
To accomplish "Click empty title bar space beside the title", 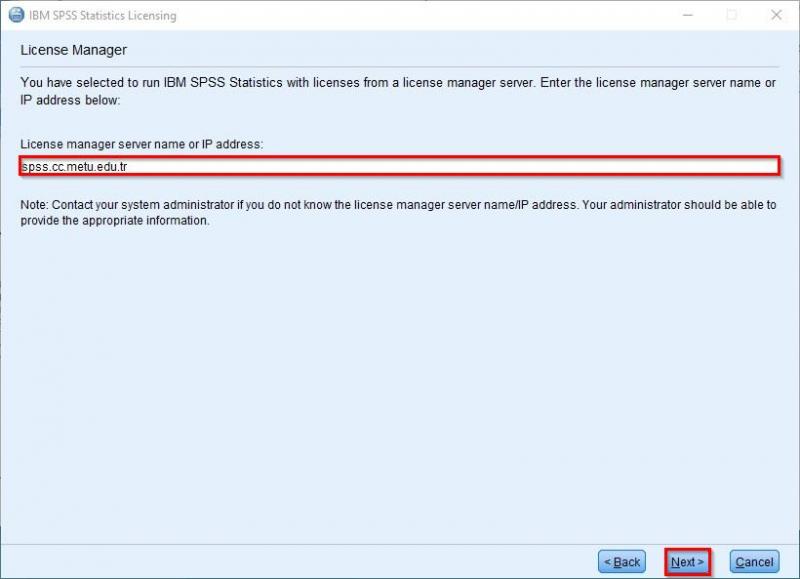I will coord(450,15).
